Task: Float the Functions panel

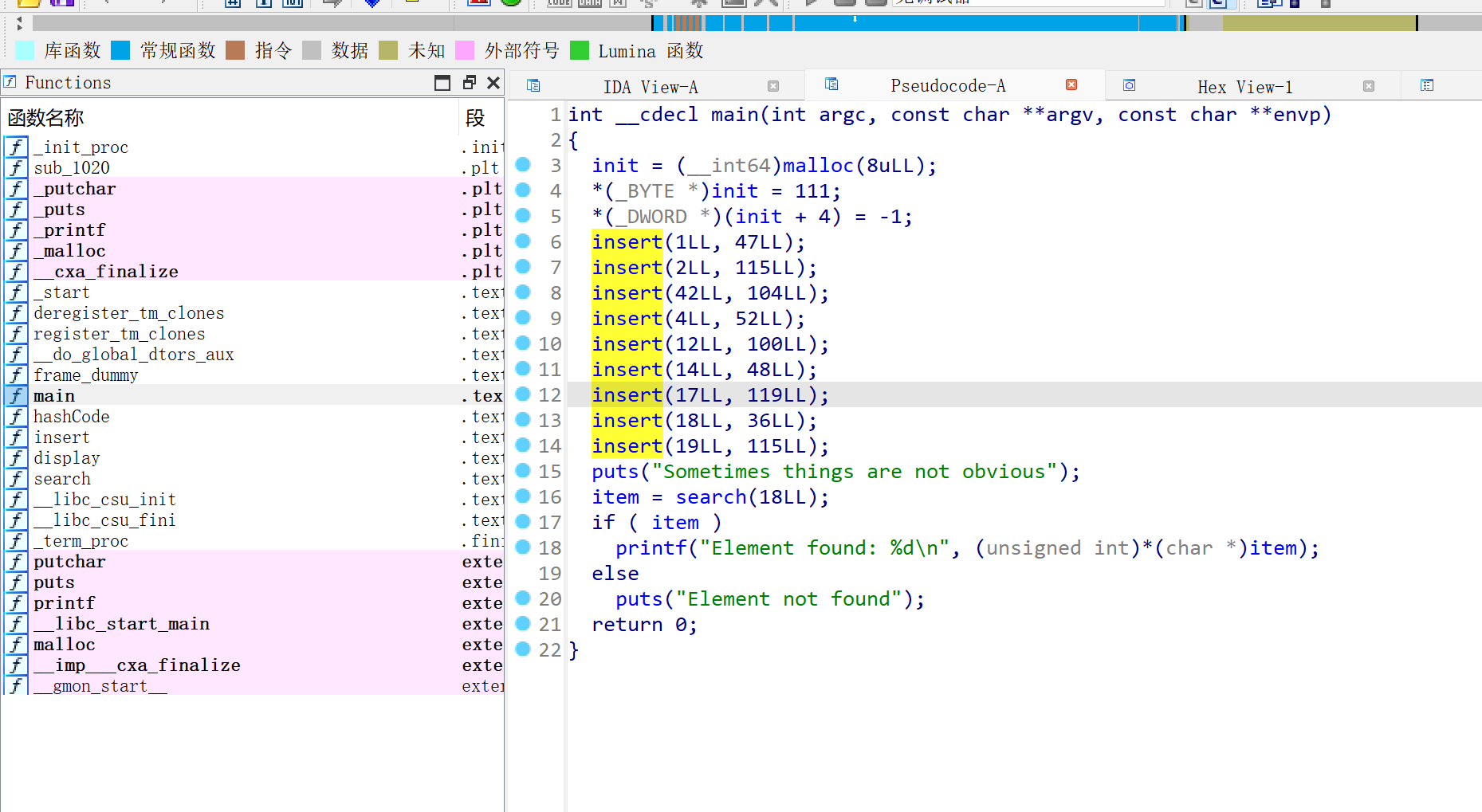Action: click(469, 83)
